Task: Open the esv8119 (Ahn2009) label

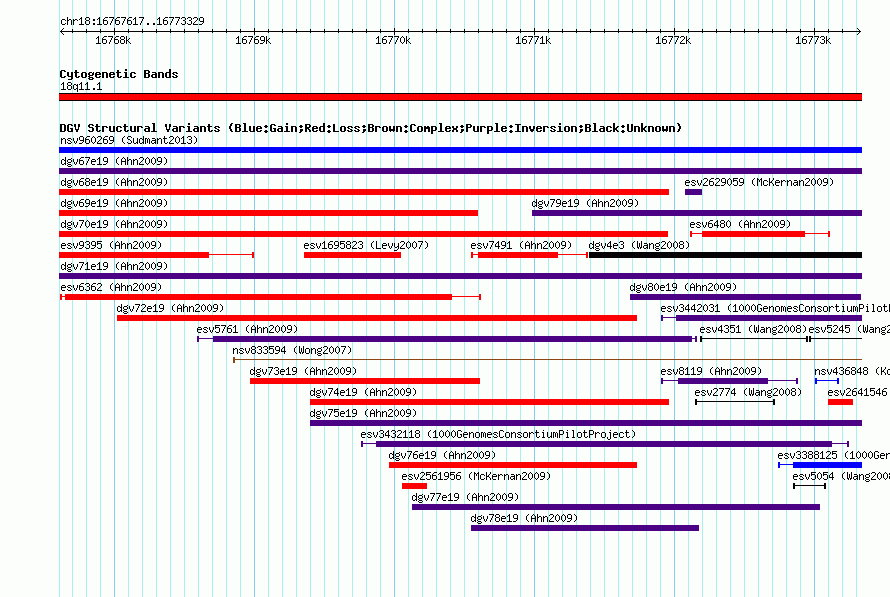Action: [711, 371]
